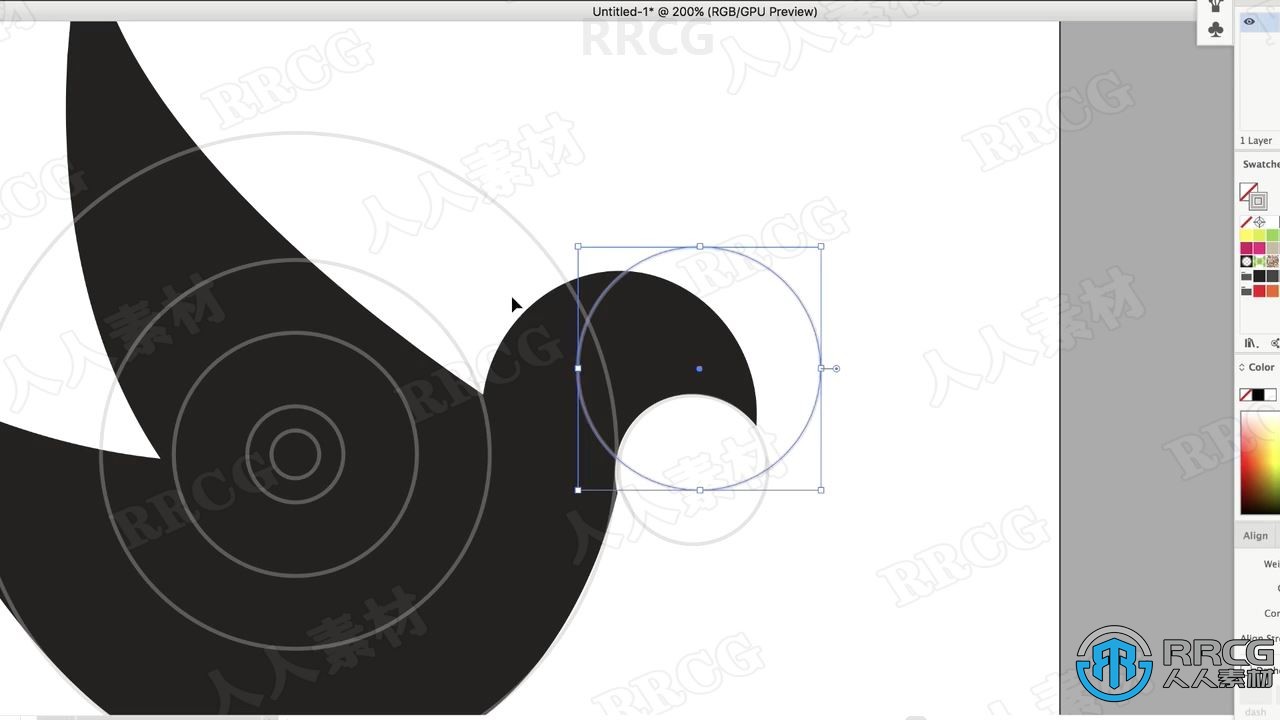The image size is (1280, 720).
Task: Open the red swatch group folder
Action: click(x=1246, y=291)
